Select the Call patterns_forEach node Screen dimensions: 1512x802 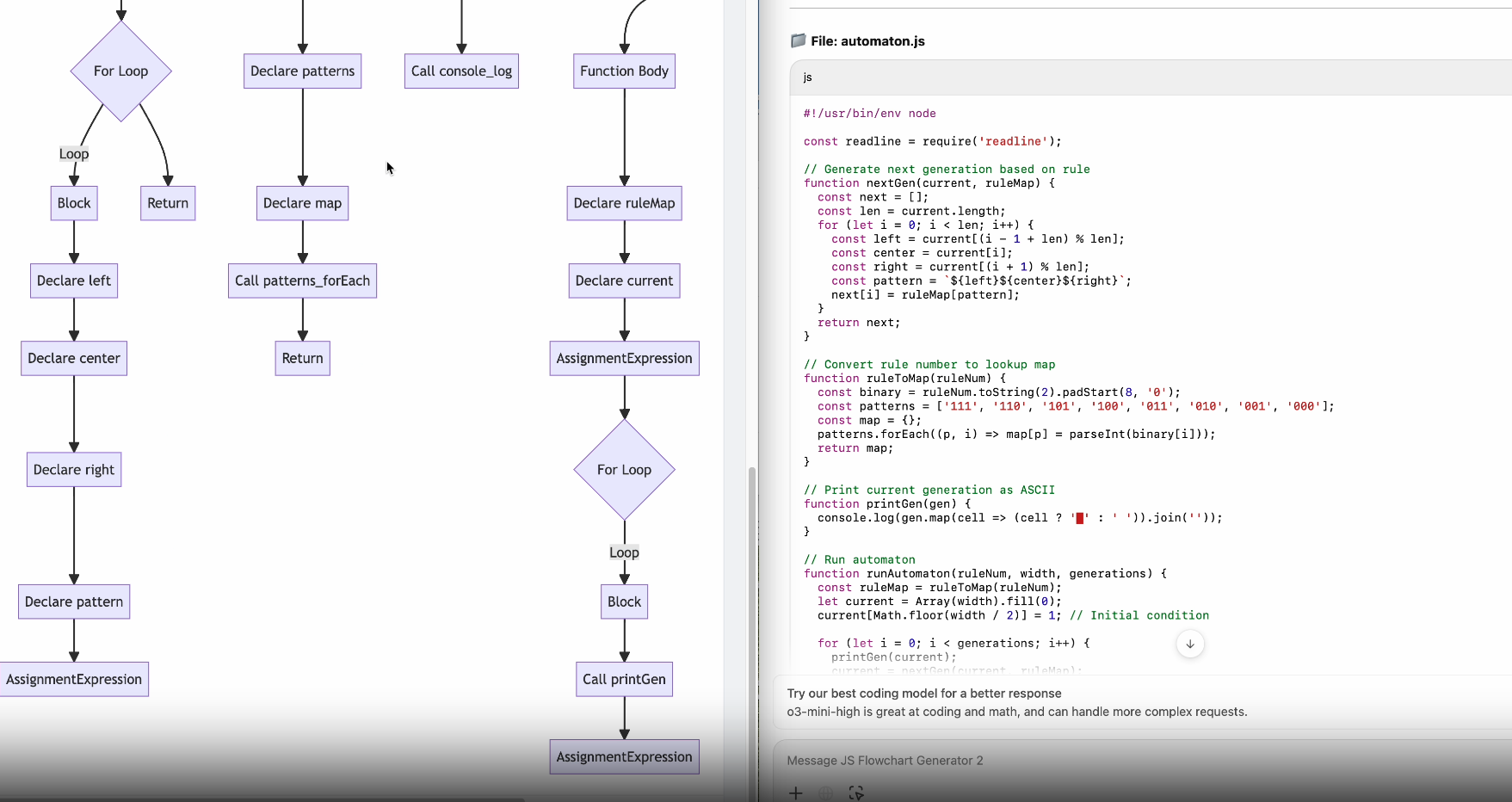tap(303, 281)
